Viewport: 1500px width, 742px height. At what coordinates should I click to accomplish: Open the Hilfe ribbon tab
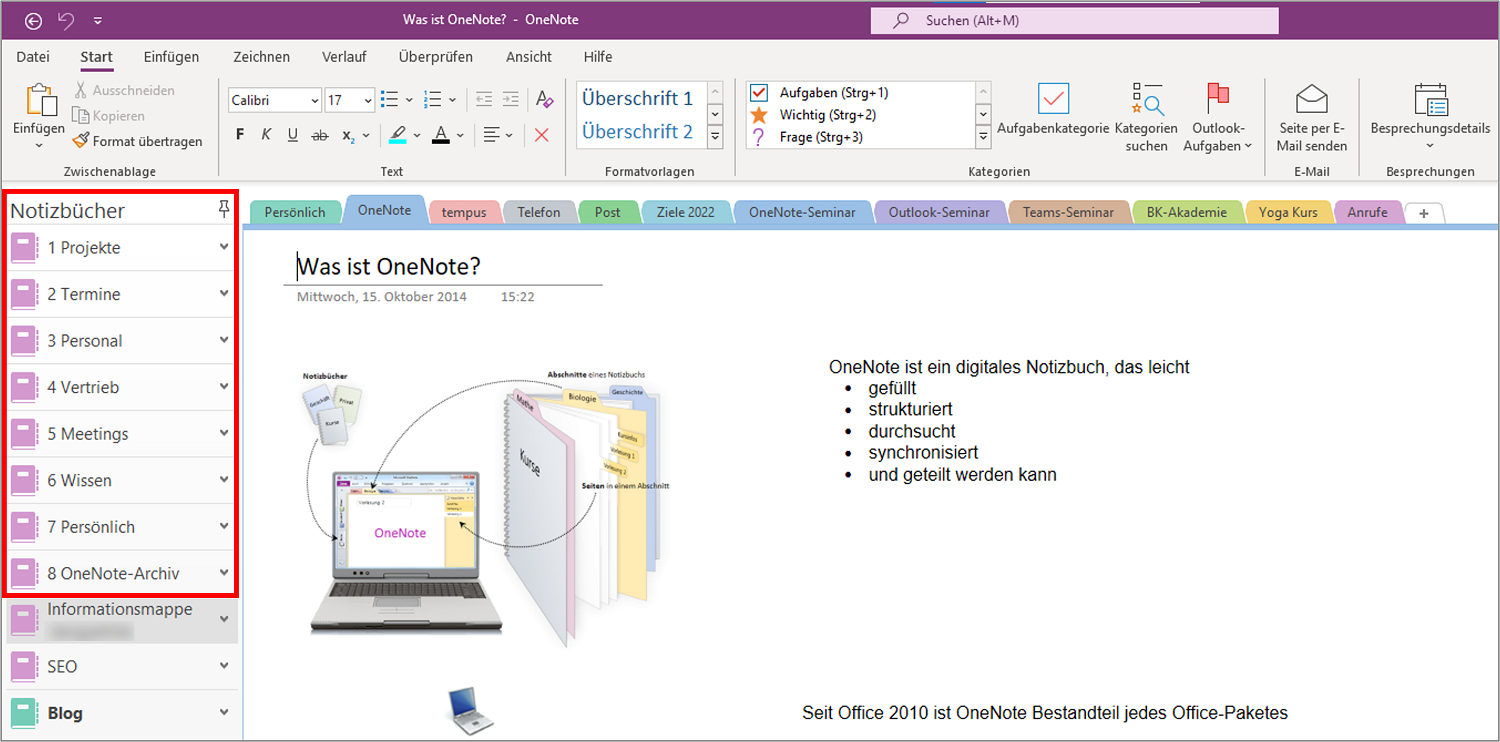coord(598,57)
